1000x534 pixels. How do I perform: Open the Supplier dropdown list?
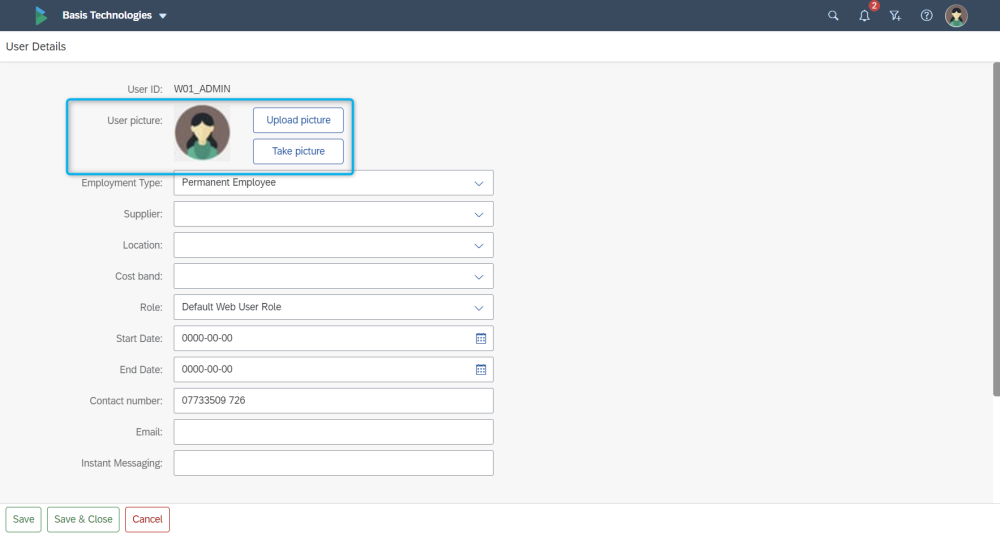click(x=480, y=214)
